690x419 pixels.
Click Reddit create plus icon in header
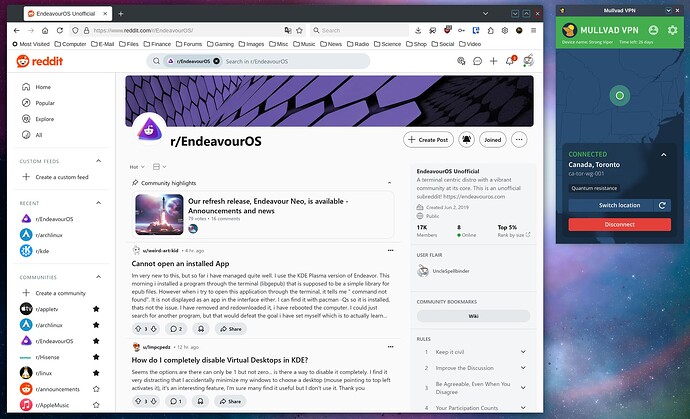494,61
